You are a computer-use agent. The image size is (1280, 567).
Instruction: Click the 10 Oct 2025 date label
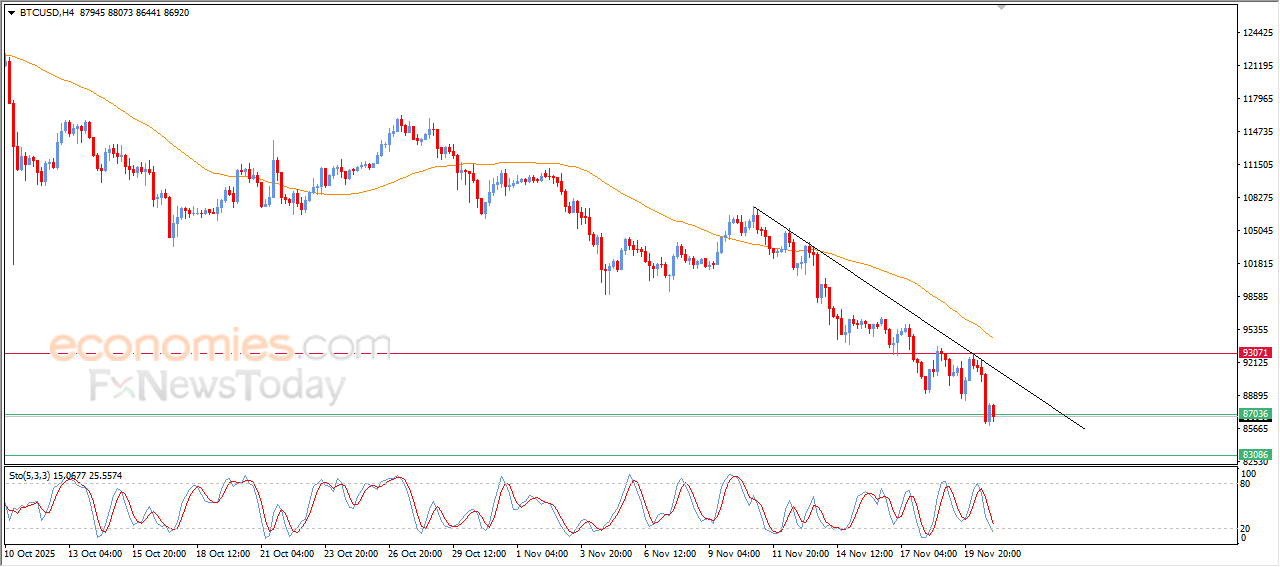[30, 552]
